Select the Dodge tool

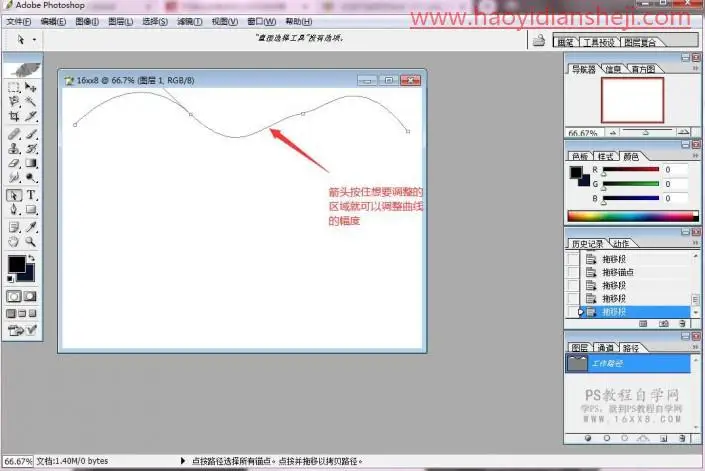tap(31, 178)
